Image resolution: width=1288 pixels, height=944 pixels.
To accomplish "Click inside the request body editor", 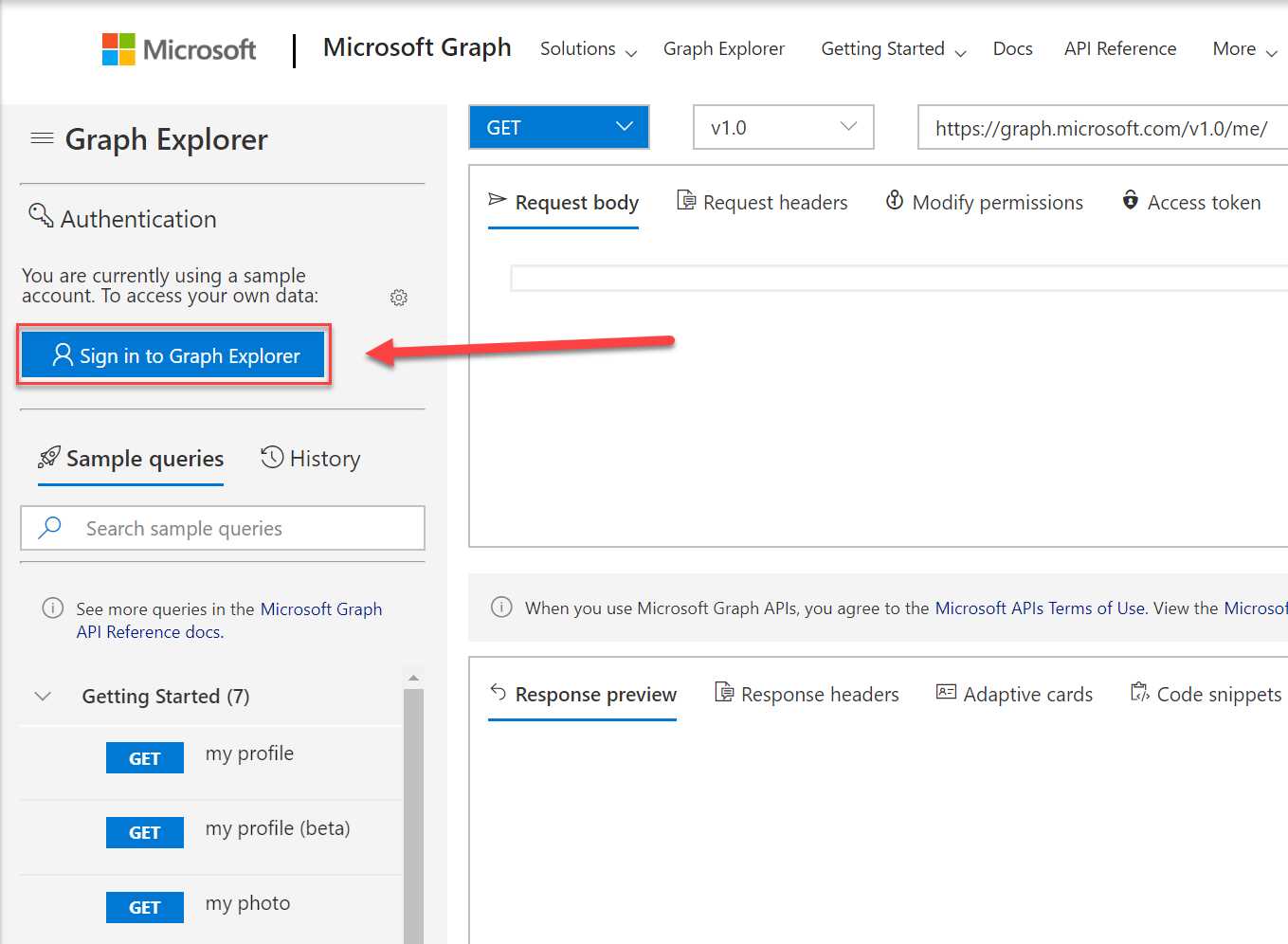I will pyautogui.click(x=898, y=278).
